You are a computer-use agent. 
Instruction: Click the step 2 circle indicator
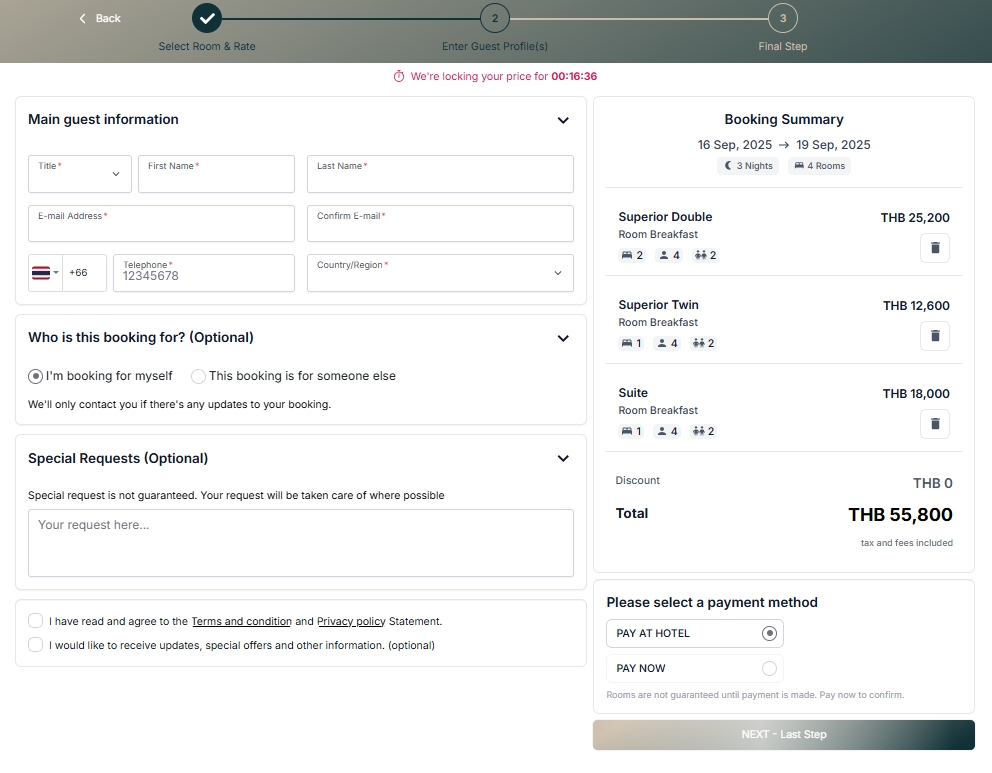pos(494,18)
